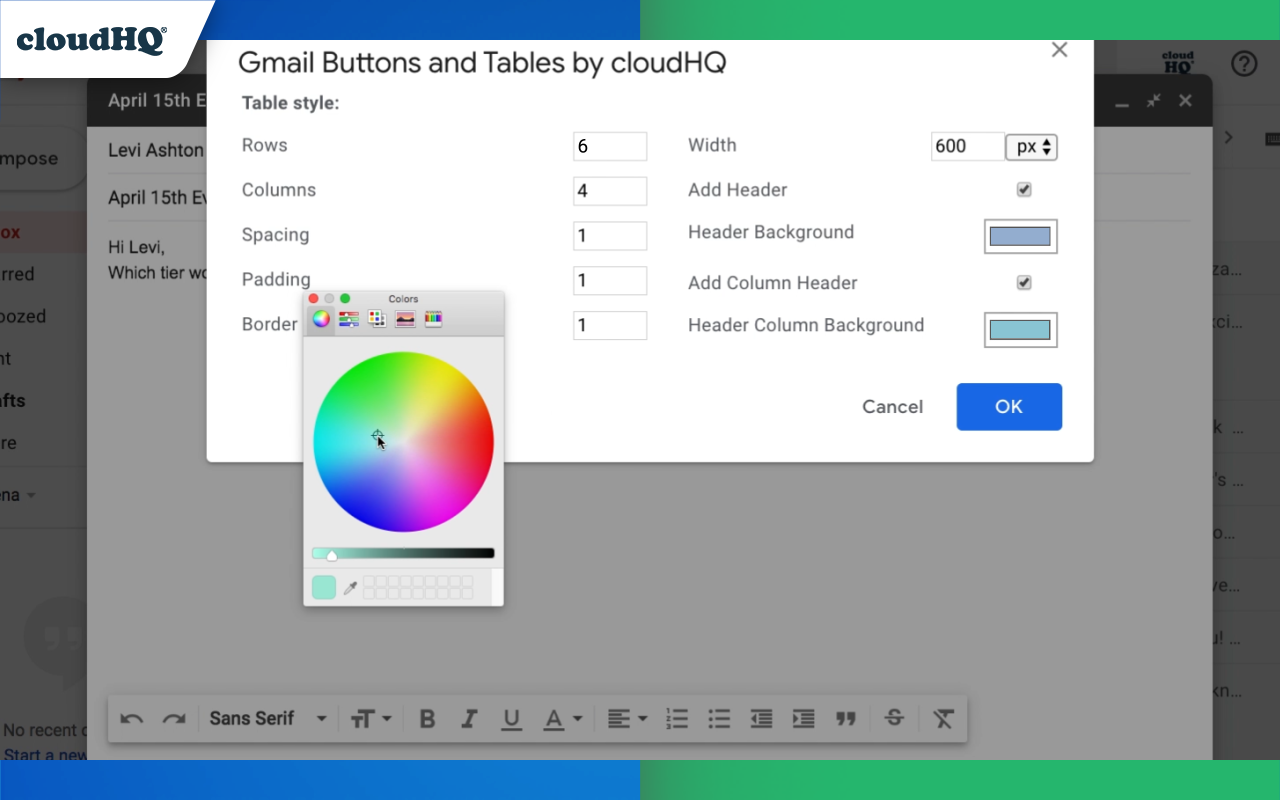This screenshot has width=1280, height=800.
Task: Insert a numbered list
Action: pyautogui.click(x=677, y=718)
